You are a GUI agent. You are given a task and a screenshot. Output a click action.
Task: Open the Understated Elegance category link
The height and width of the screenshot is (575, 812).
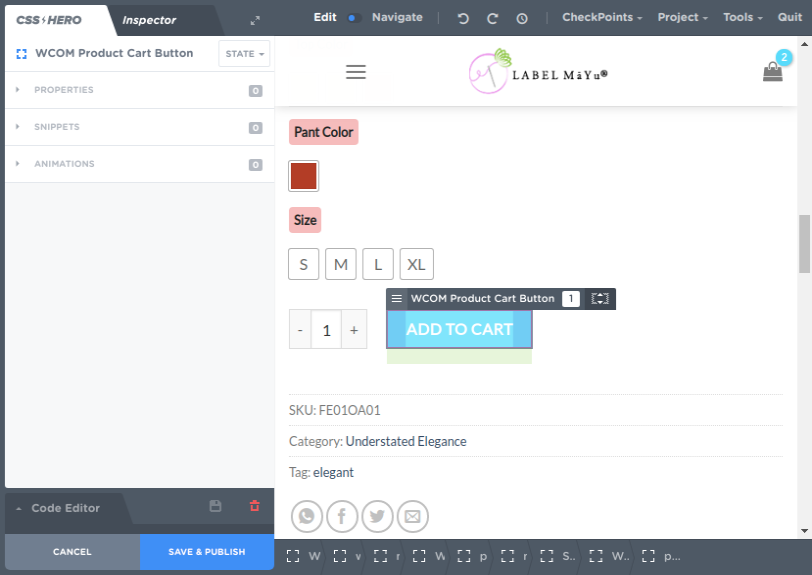(x=406, y=441)
